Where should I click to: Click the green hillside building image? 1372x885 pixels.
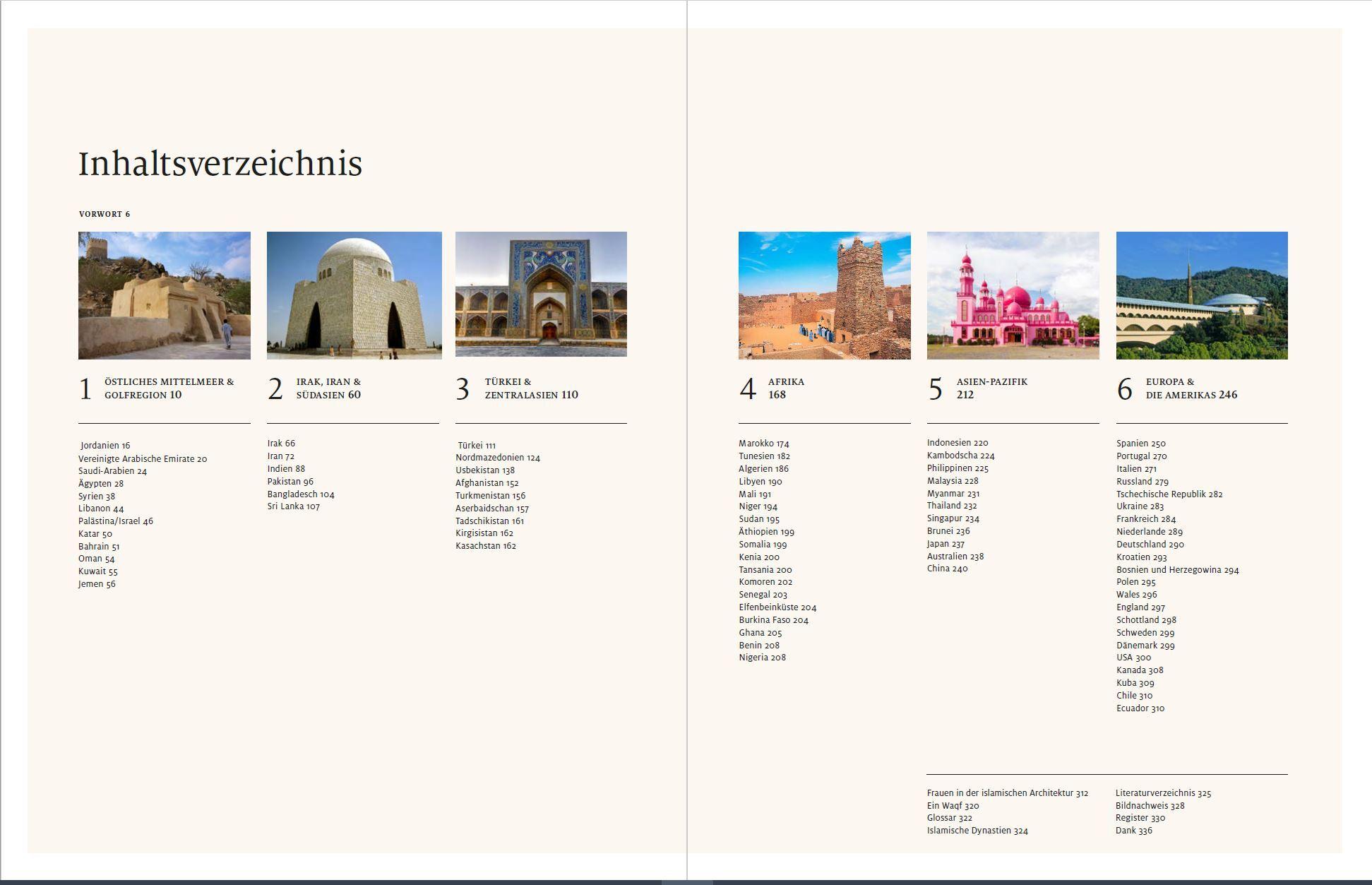coord(1201,295)
